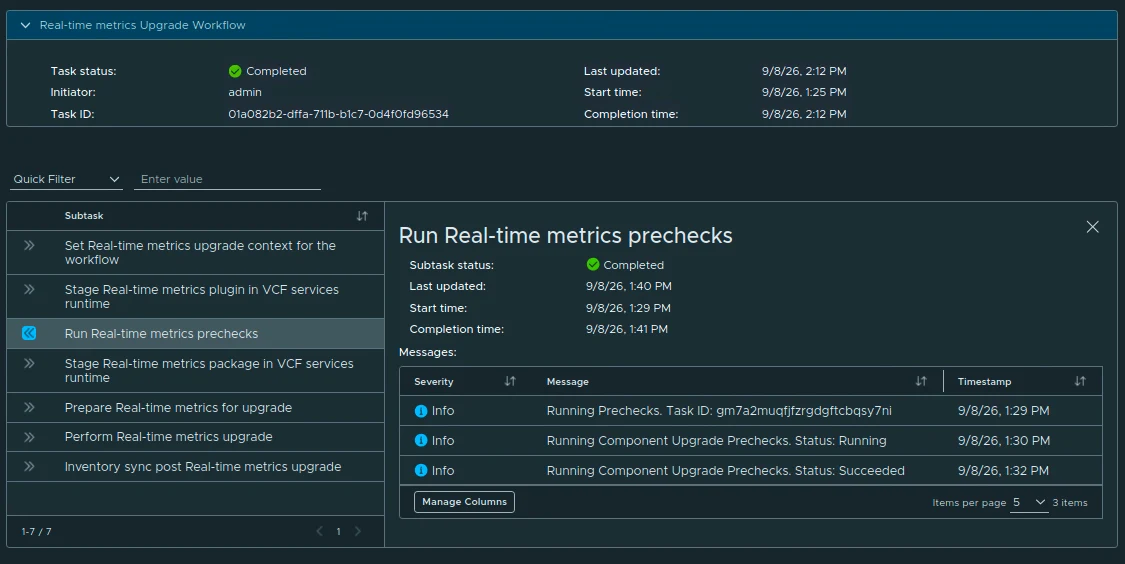Go to next subtask page
The image size is (1125, 564).
click(x=358, y=532)
